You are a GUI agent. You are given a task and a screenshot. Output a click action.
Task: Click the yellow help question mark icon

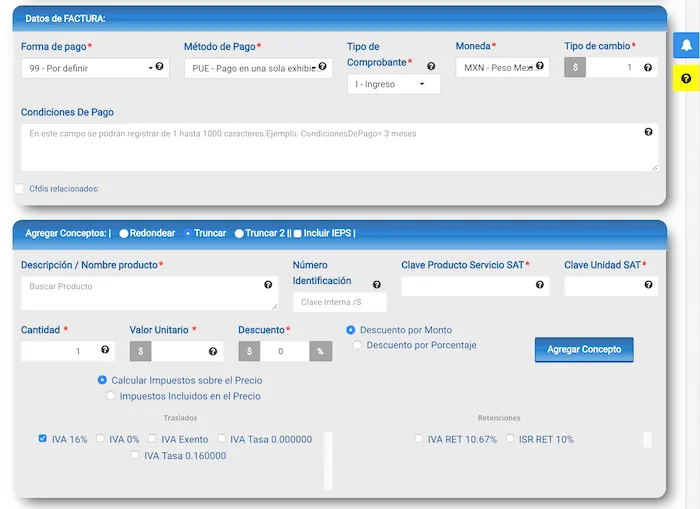(686, 78)
